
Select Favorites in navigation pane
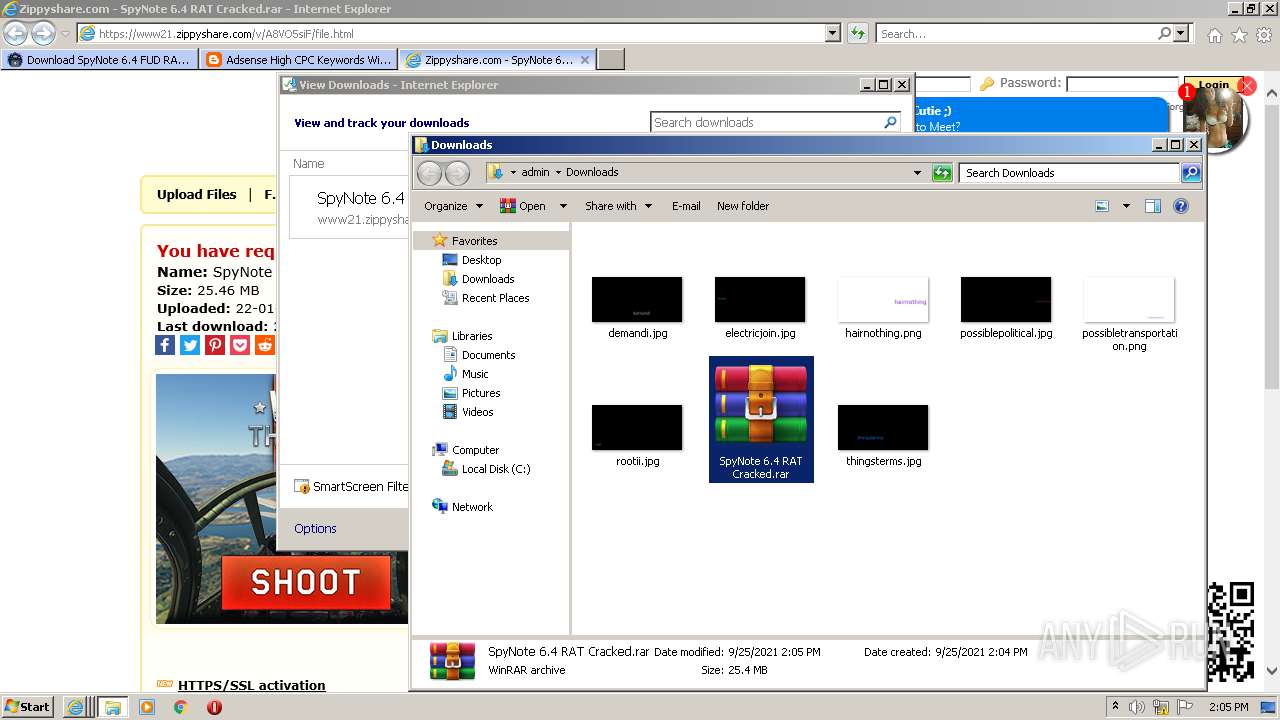point(474,241)
